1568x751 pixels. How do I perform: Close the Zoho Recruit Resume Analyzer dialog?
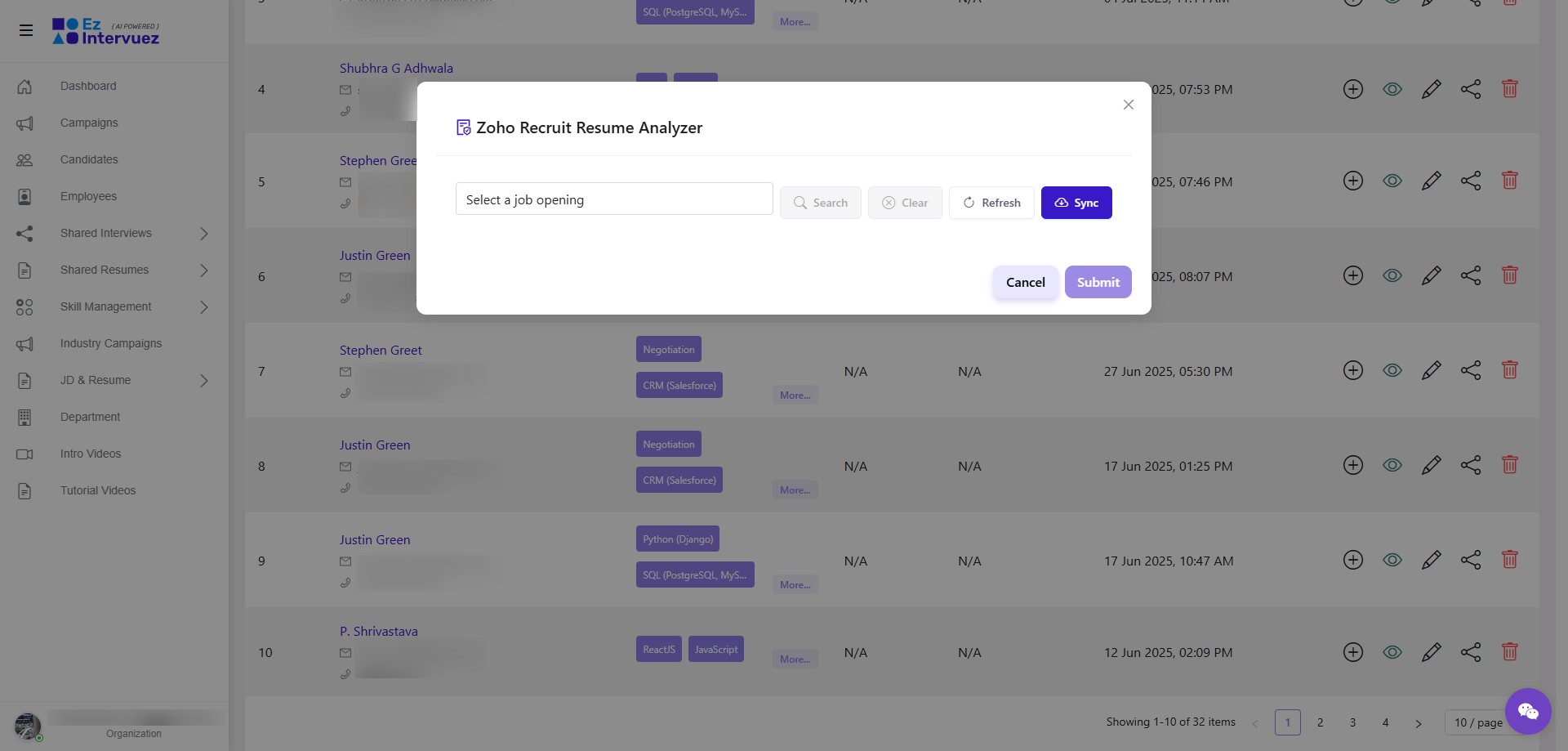point(1128,105)
